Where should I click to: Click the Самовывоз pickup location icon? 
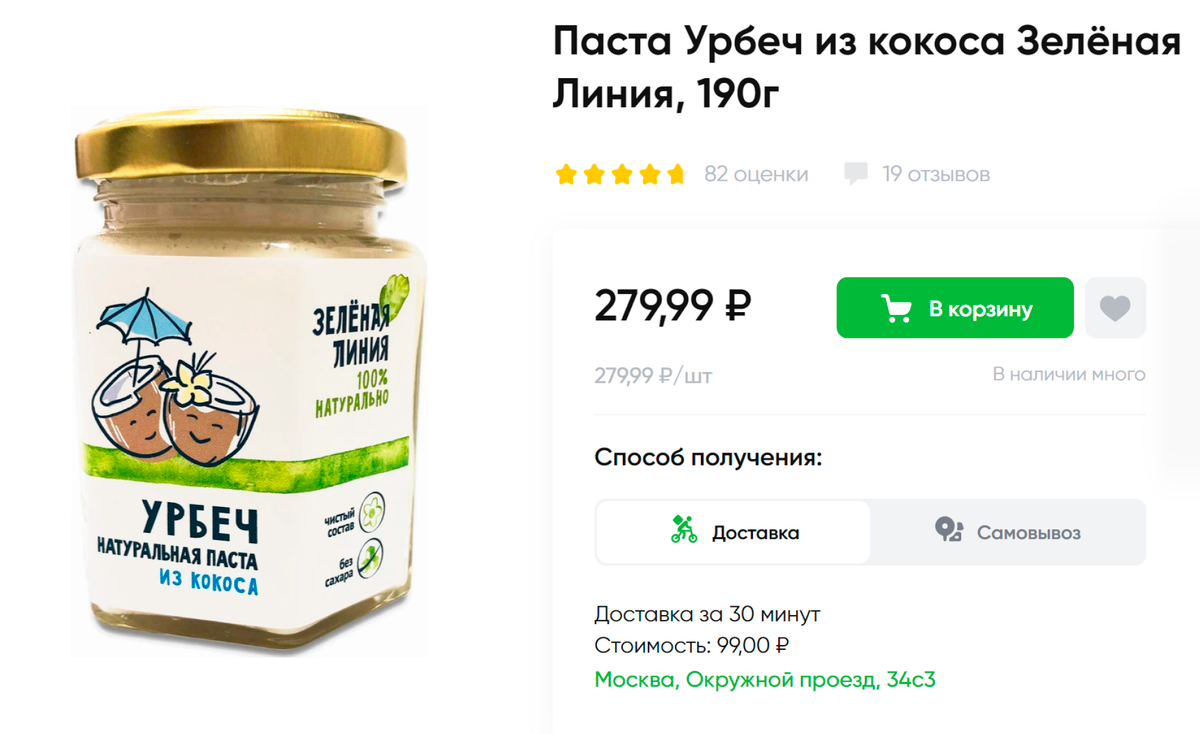(948, 529)
